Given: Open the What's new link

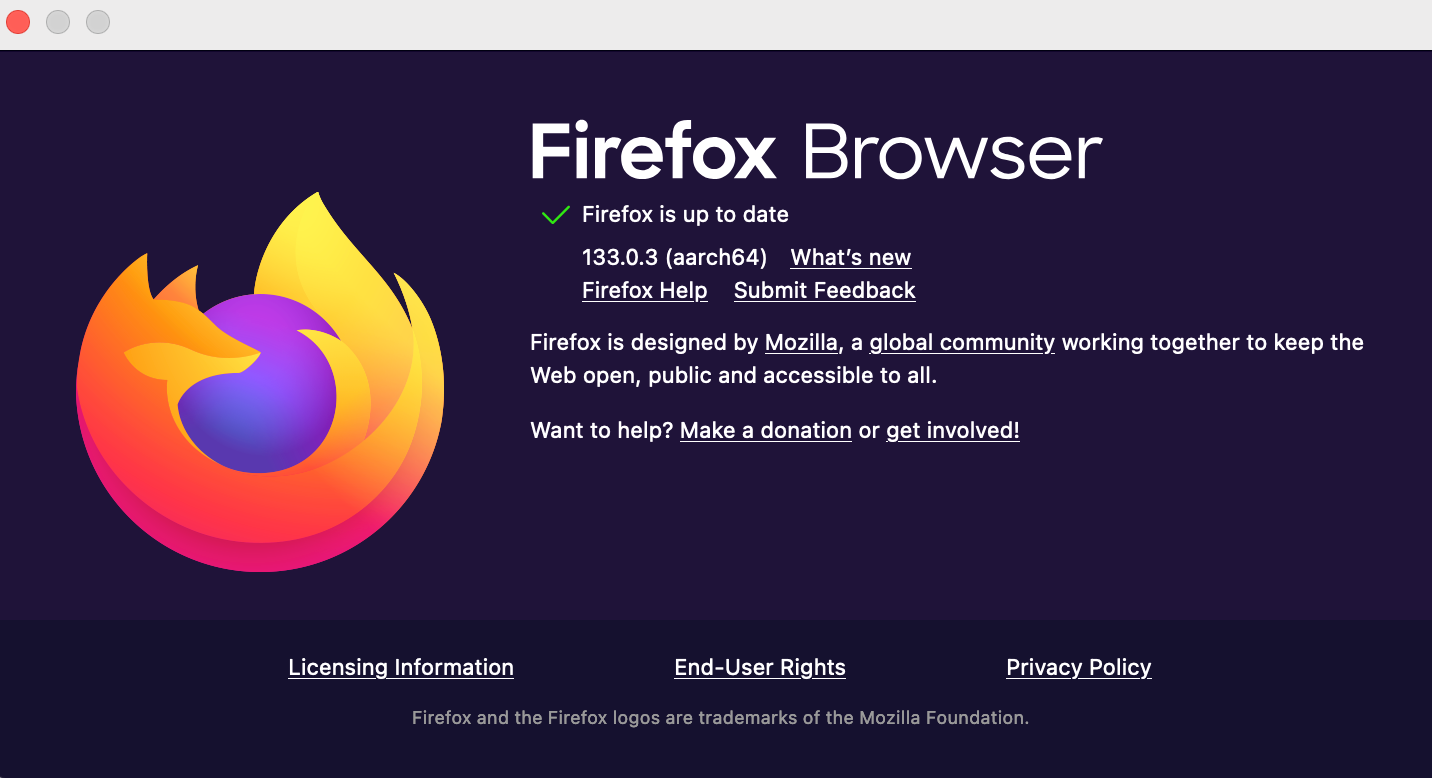Looking at the screenshot, I should (x=851, y=258).
